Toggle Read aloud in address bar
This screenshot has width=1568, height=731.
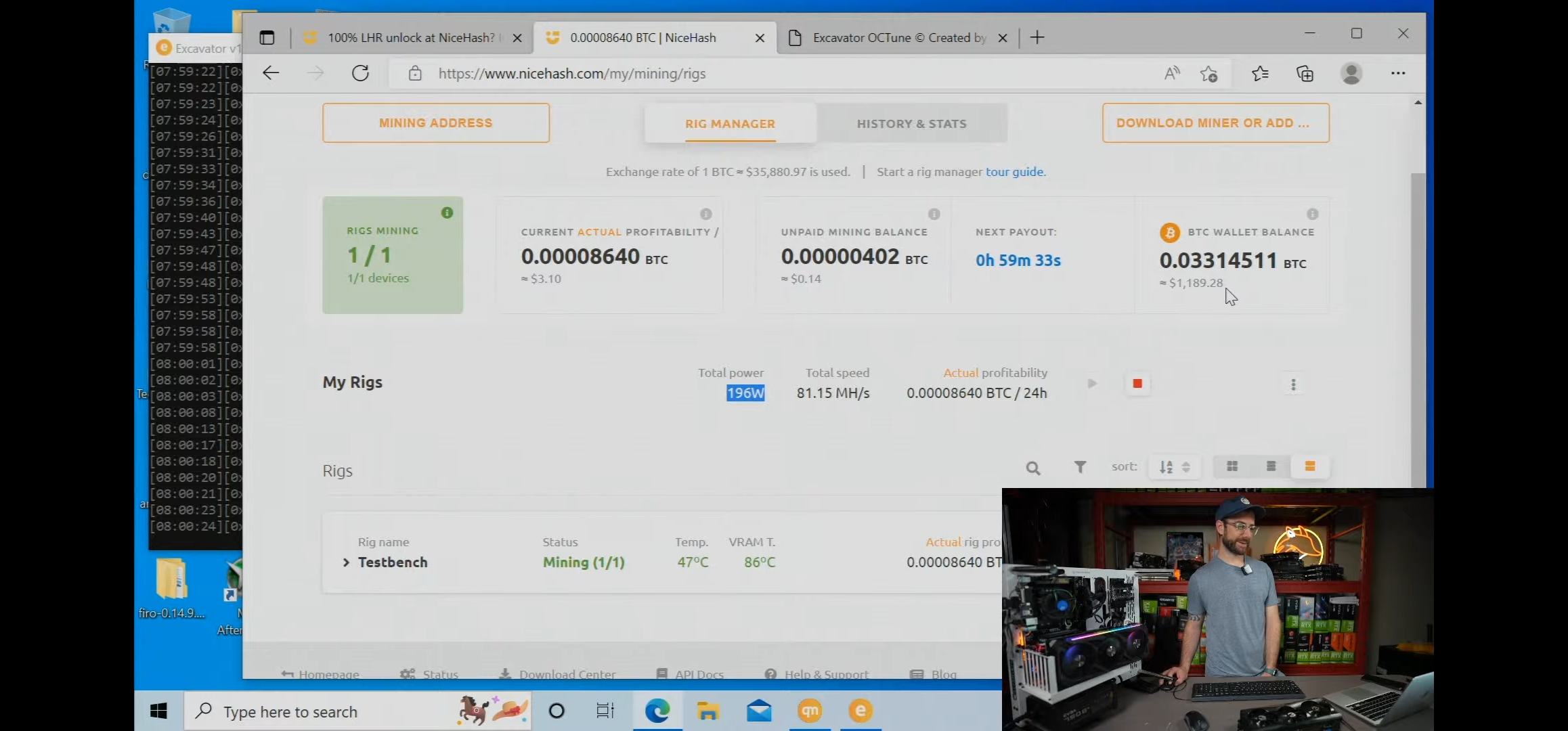(1172, 73)
